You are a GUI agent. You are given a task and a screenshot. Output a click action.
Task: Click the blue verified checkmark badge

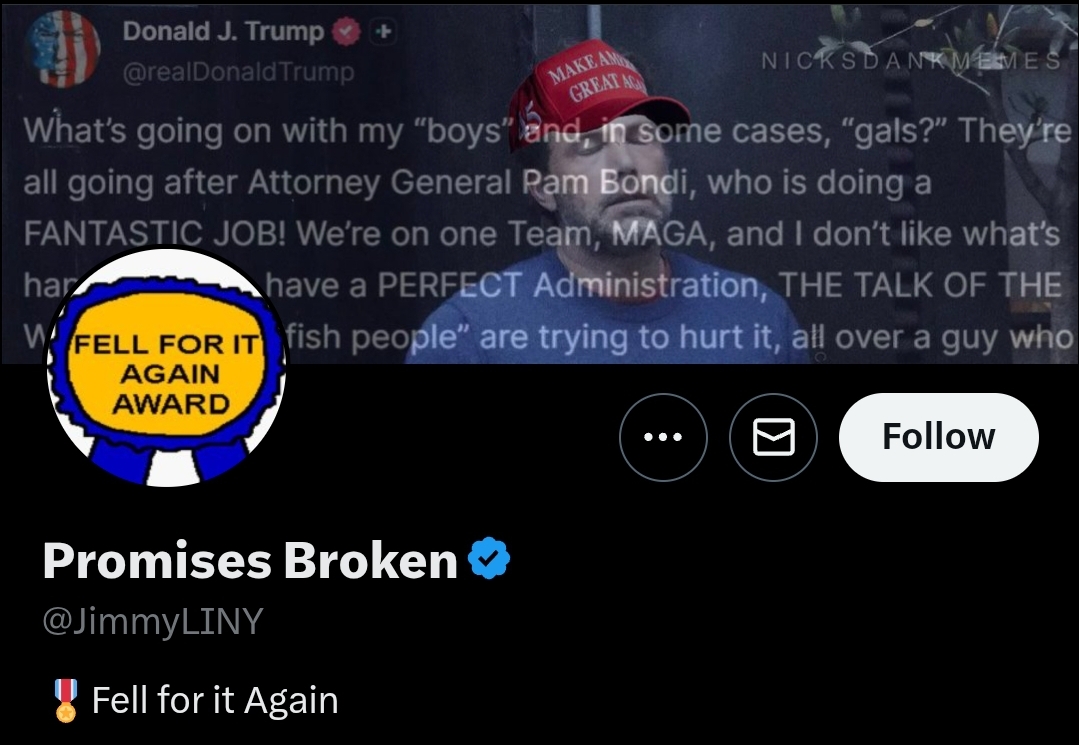pyautogui.click(x=489, y=558)
